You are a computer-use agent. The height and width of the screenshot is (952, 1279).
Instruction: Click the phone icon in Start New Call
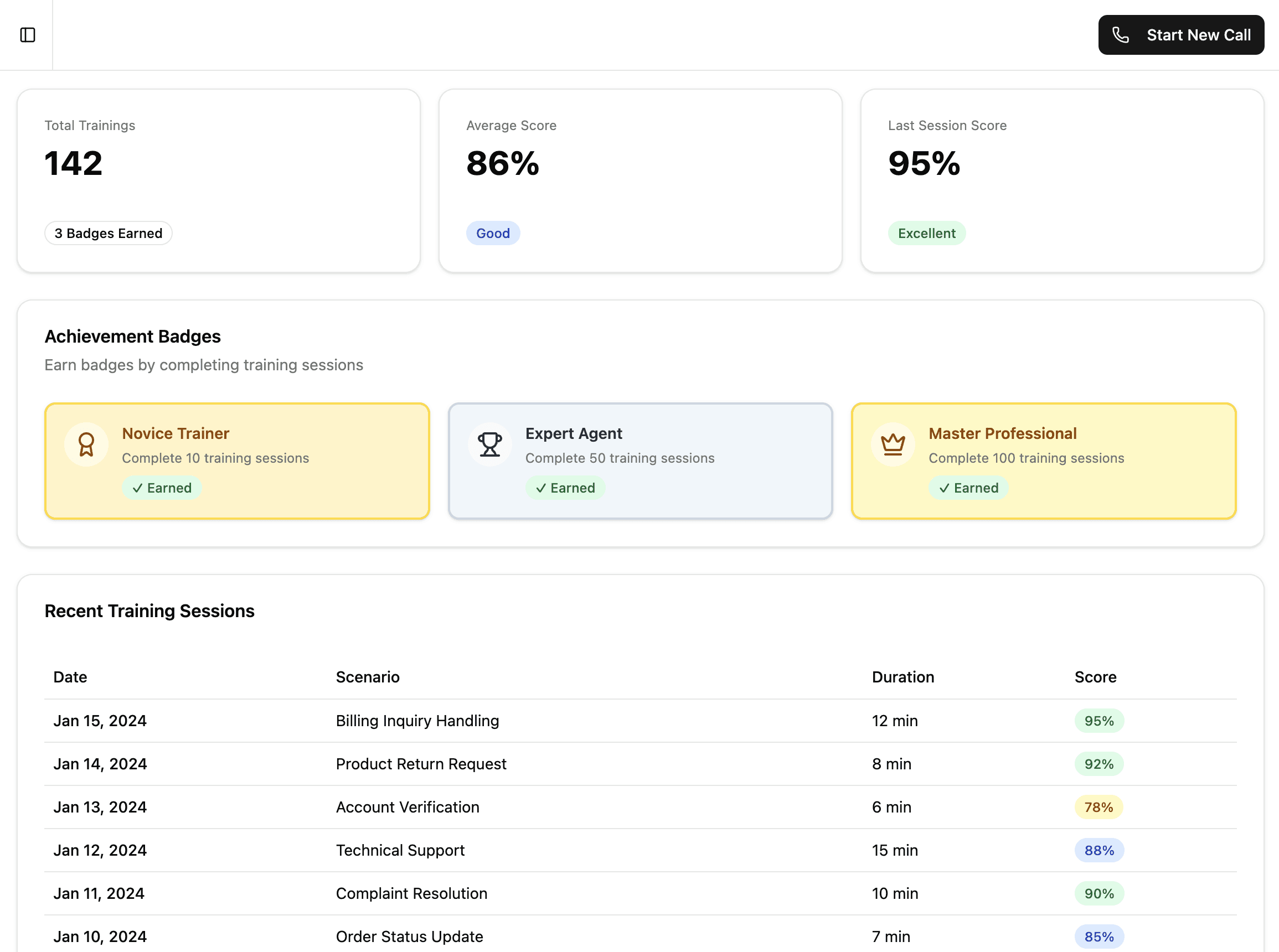pyautogui.click(x=1120, y=35)
